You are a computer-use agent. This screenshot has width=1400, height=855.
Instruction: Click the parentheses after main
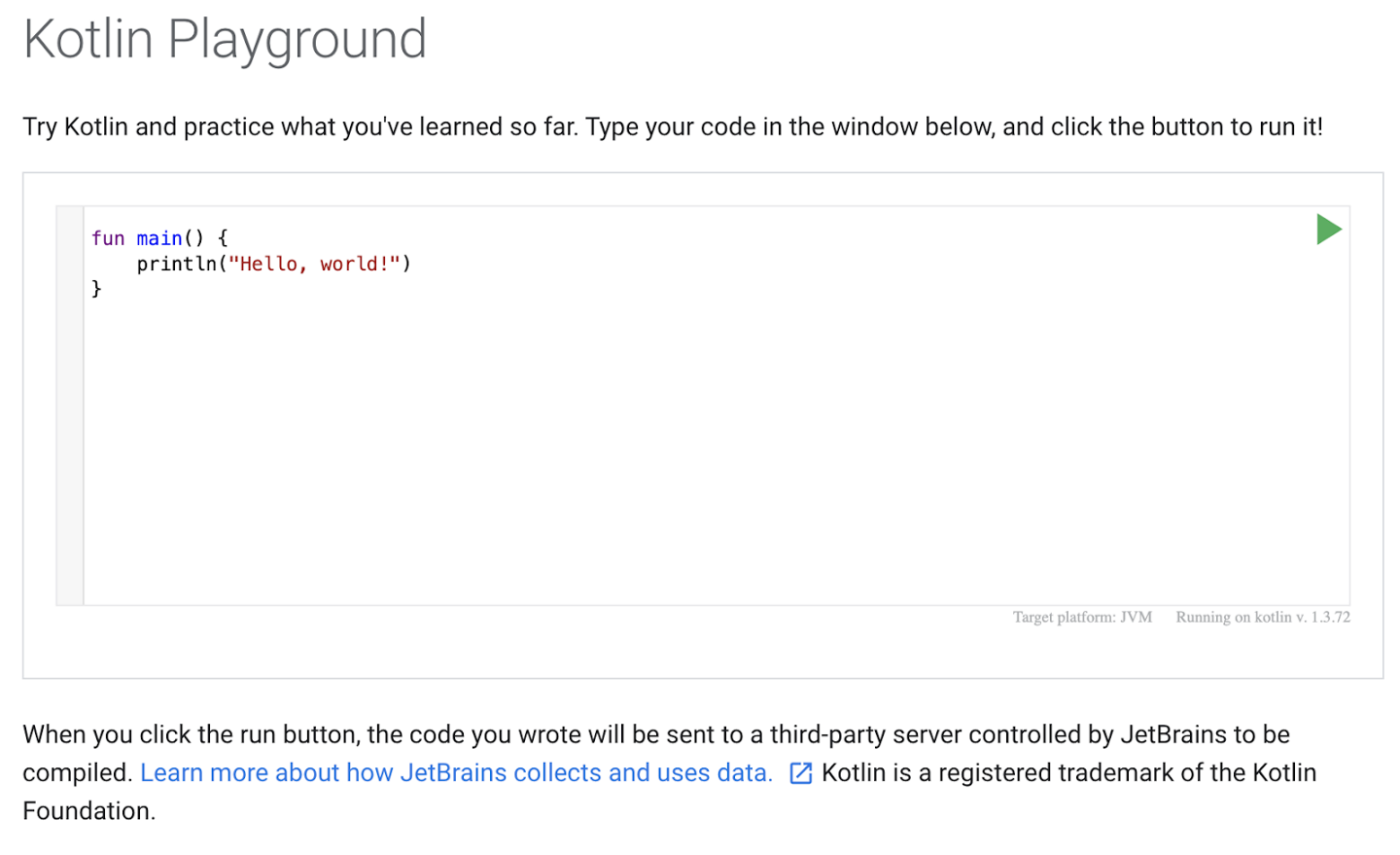tap(193, 238)
